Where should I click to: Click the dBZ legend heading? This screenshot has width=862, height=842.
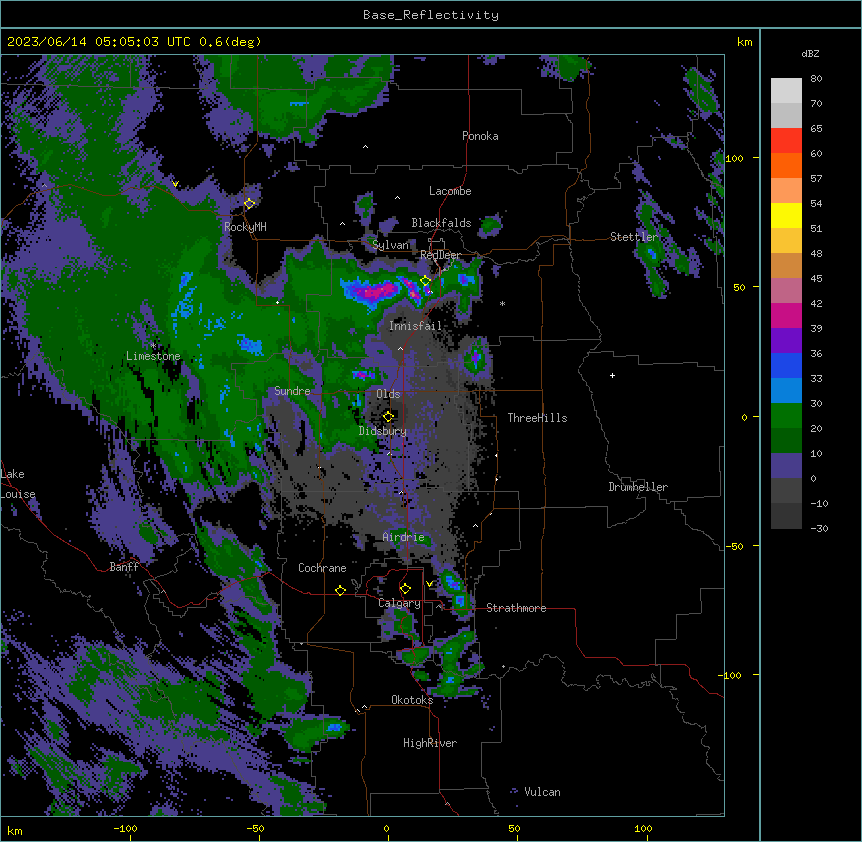[810, 54]
